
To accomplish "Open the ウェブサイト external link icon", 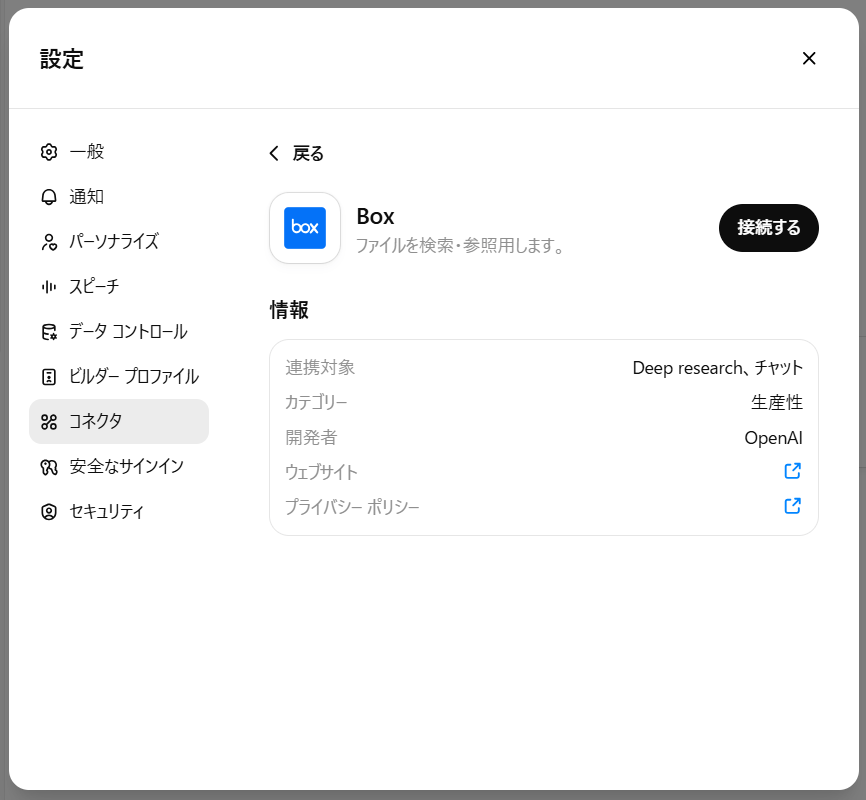I will [792, 471].
